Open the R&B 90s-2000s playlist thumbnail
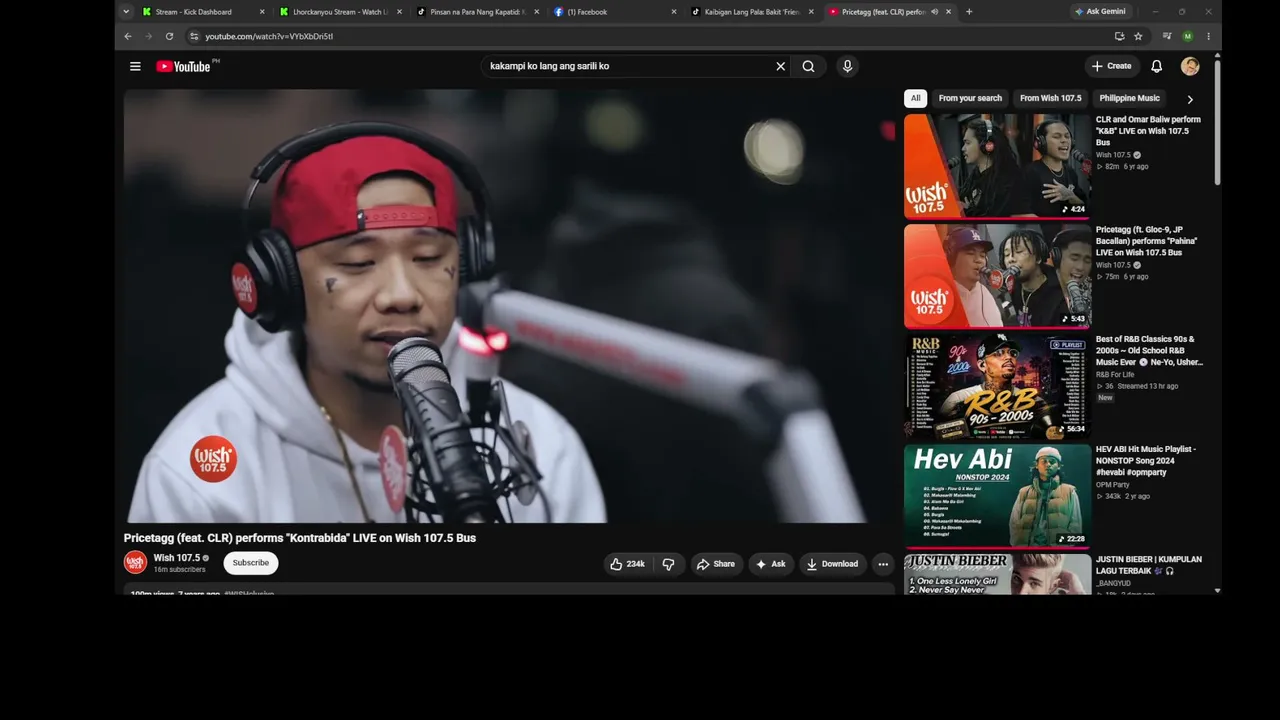This screenshot has height=720, width=1280. [997, 386]
